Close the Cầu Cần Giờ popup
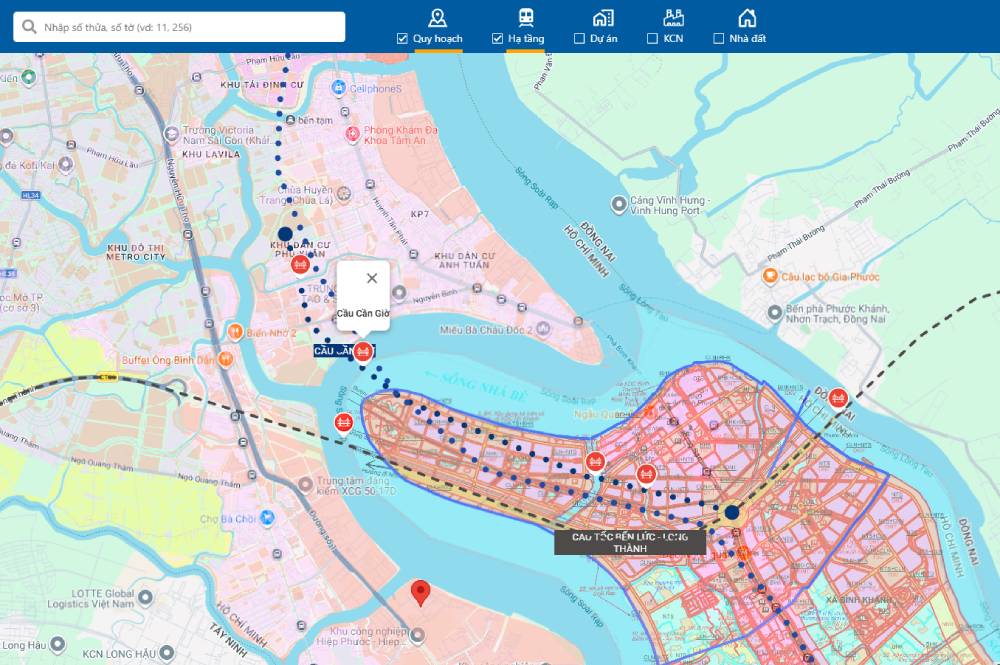The width and height of the screenshot is (1000, 665). (x=372, y=278)
